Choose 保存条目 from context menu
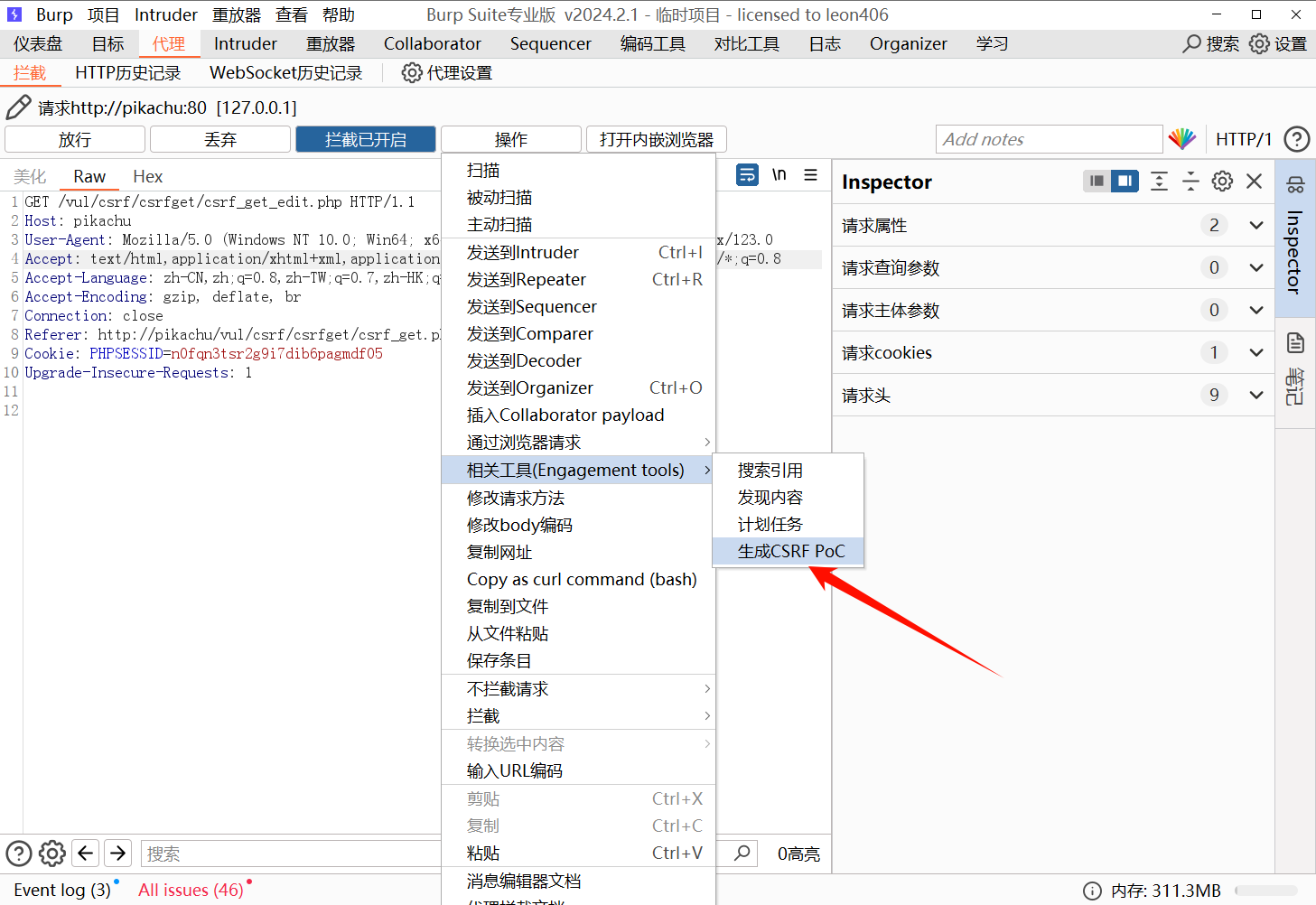The height and width of the screenshot is (905, 1316). pos(578,661)
